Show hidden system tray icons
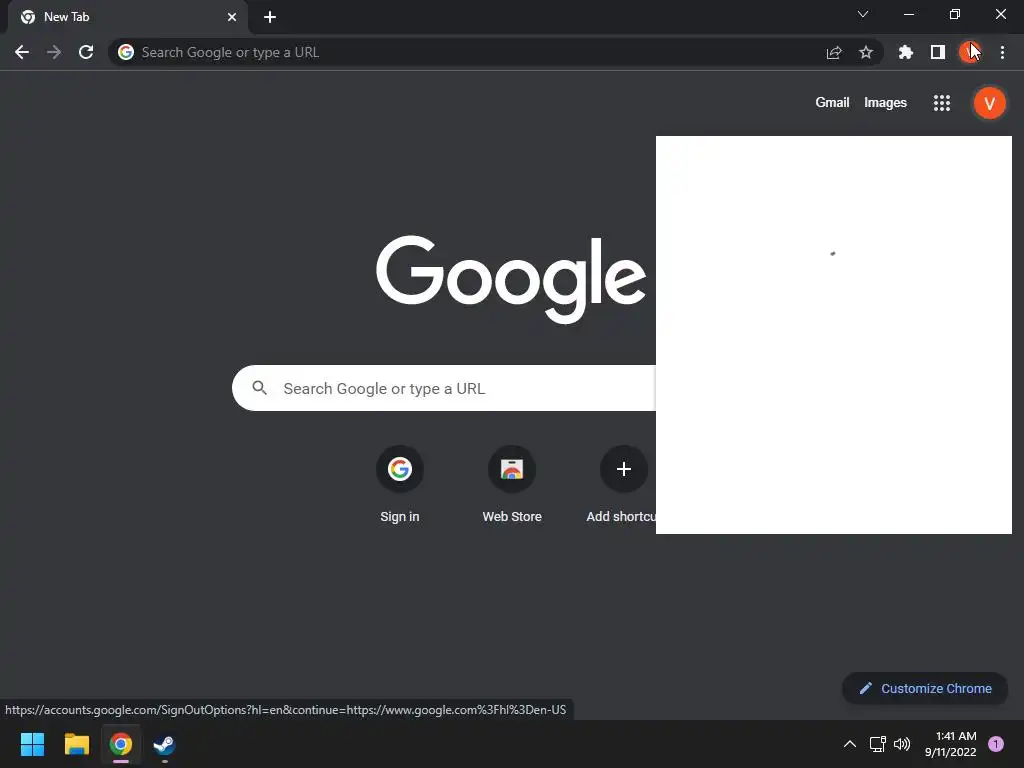The image size is (1024, 768). [850, 744]
